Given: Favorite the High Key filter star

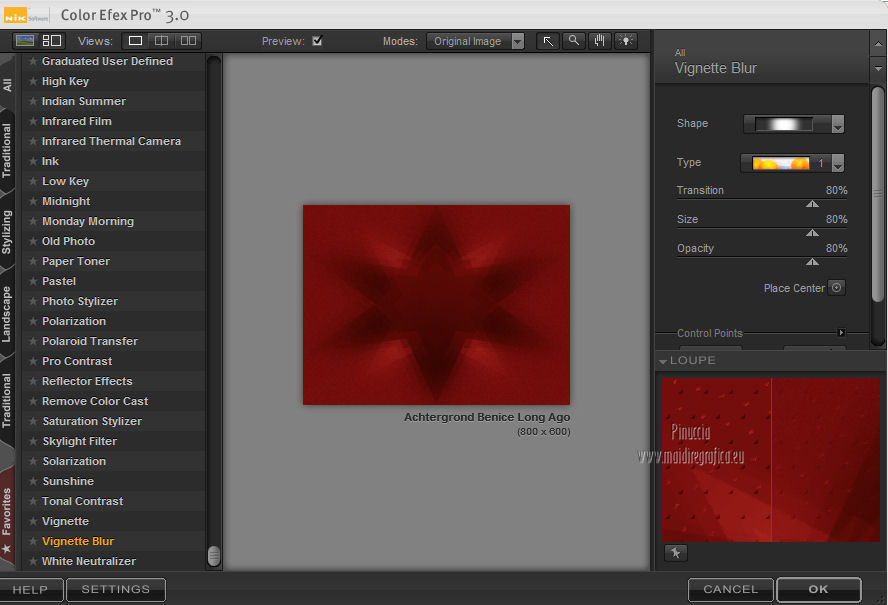Looking at the screenshot, I should (33, 82).
